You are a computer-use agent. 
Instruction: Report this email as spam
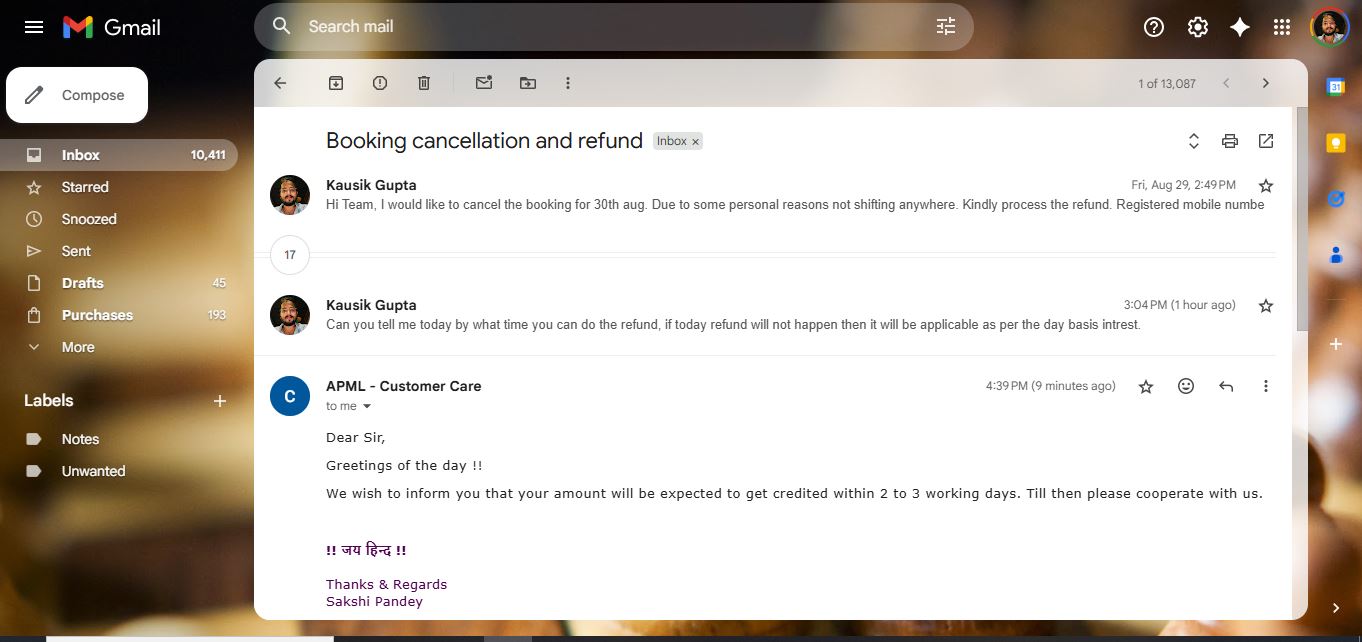coord(380,83)
